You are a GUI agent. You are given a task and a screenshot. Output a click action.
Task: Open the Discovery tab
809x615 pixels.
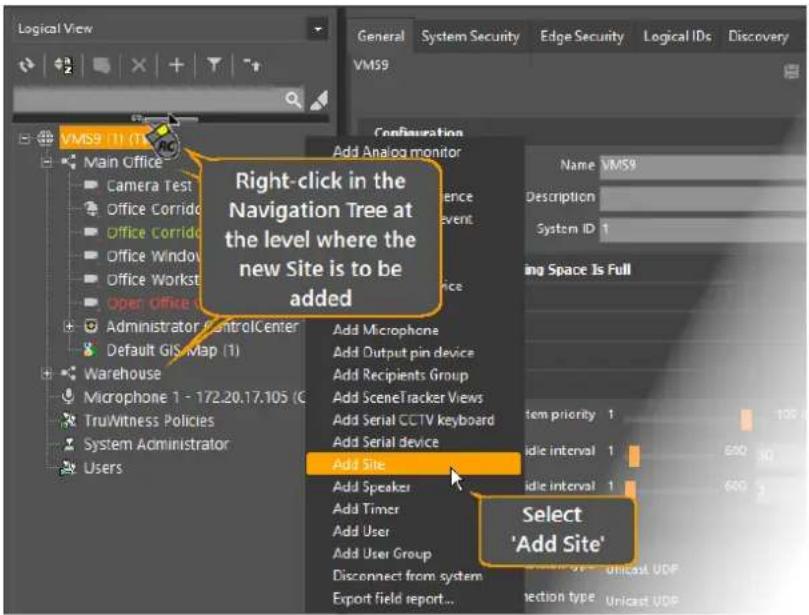(x=758, y=36)
